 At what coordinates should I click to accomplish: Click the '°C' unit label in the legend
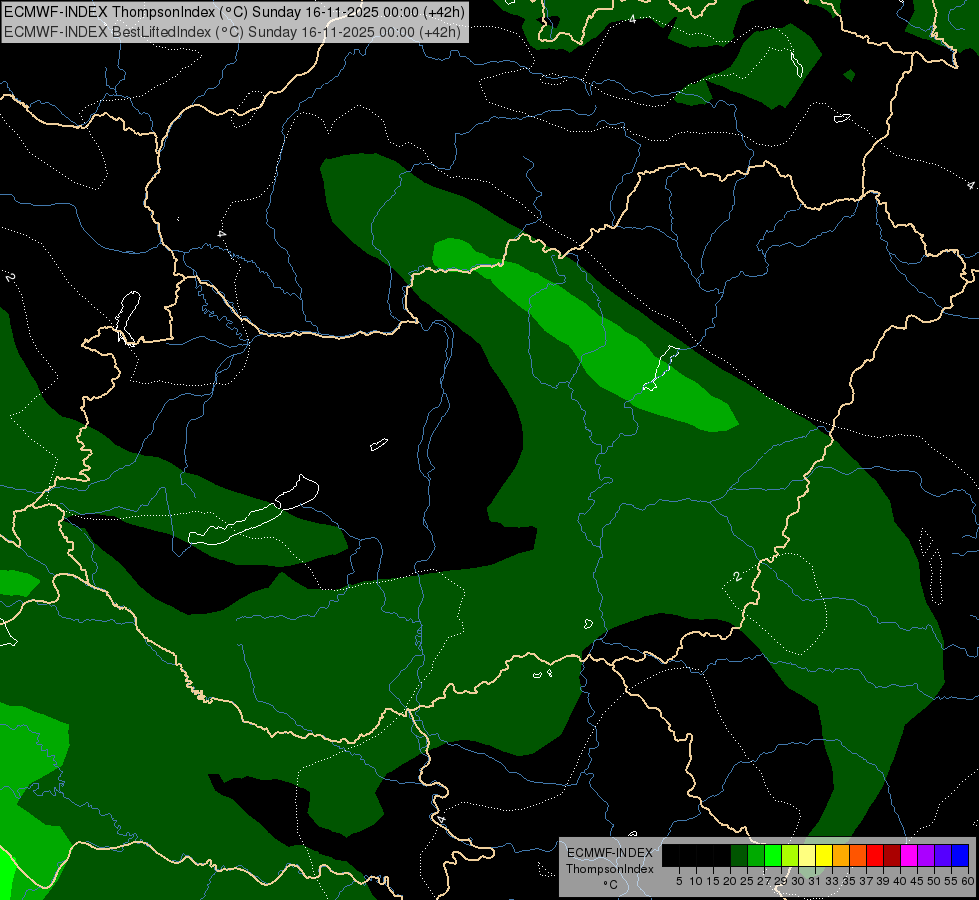(x=610, y=885)
